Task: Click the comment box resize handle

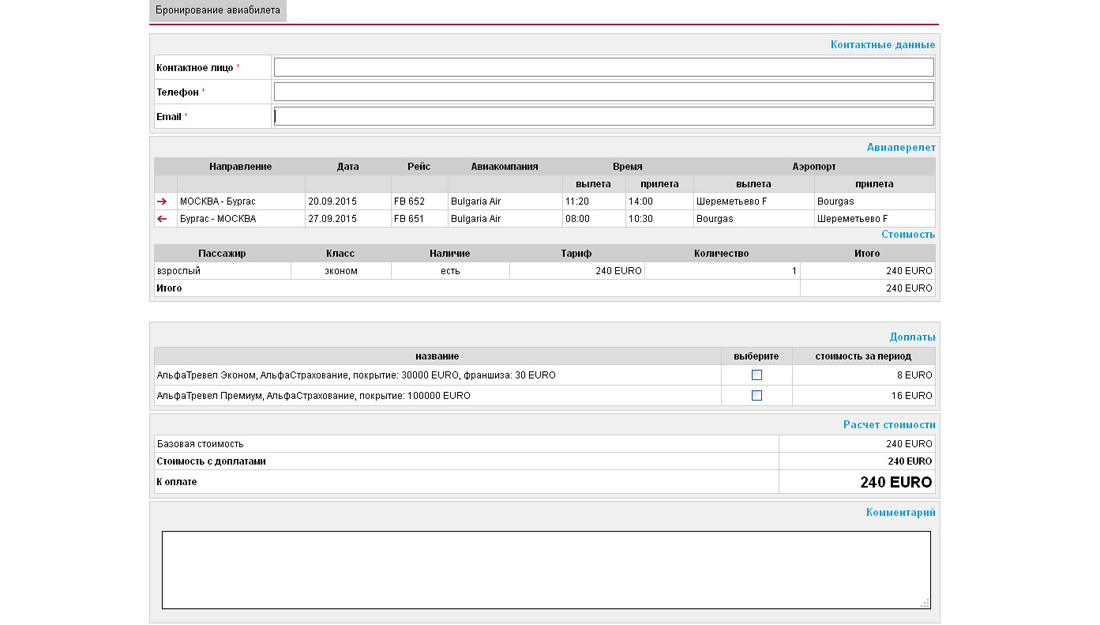Action: pyautogui.click(x=925, y=603)
